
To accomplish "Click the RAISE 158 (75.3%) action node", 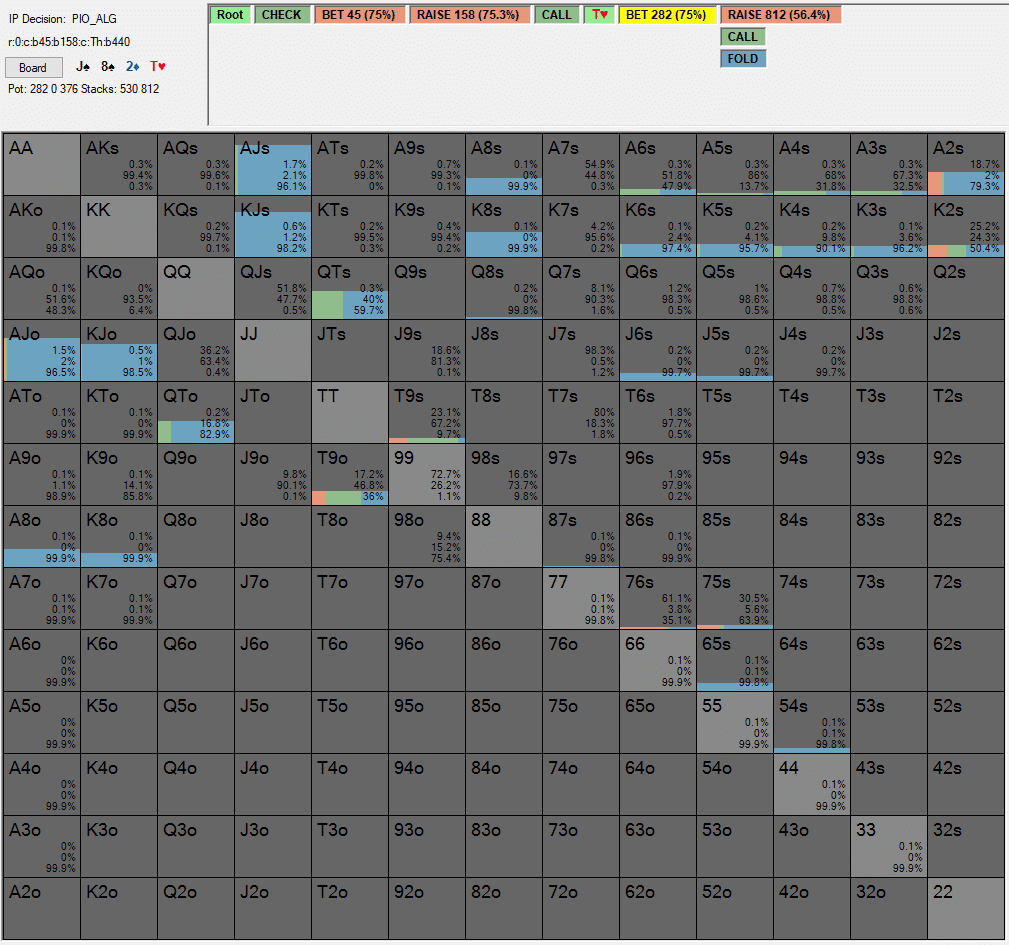I will tap(468, 15).
